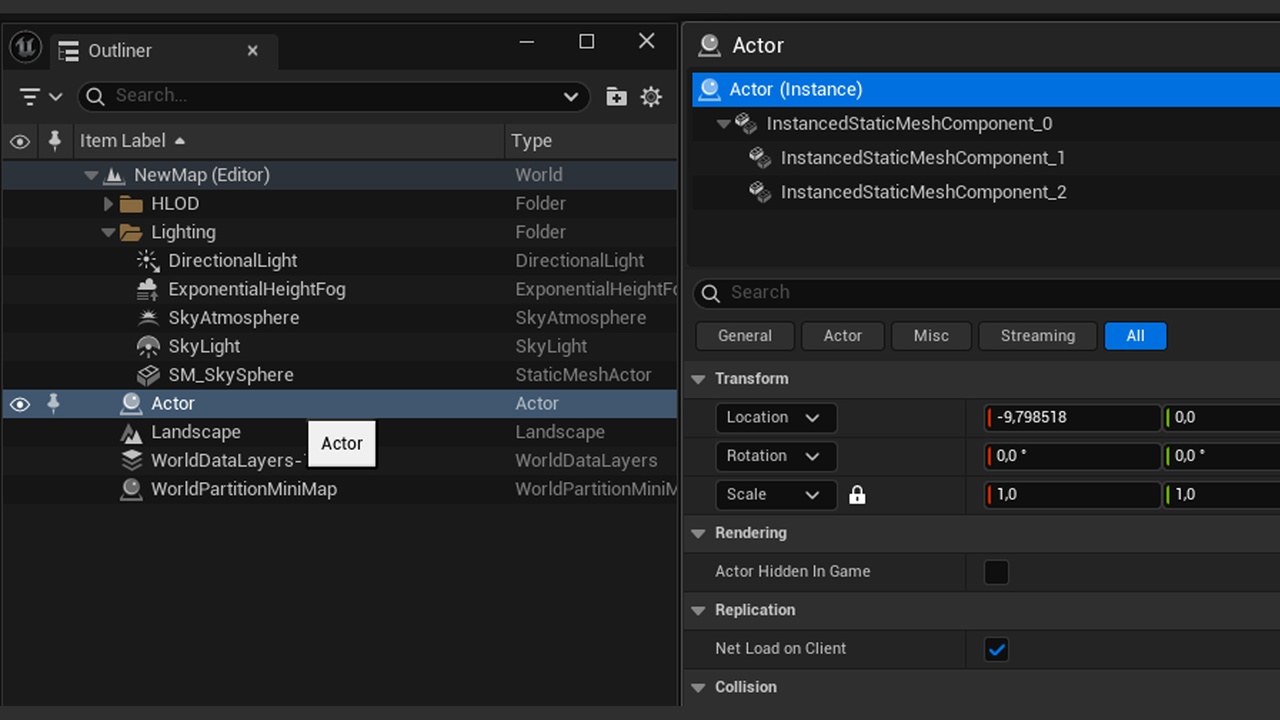Click the InstancedStaticMeshComponent_0 component icon
Viewport: 1280px width, 720px height.
point(746,124)
